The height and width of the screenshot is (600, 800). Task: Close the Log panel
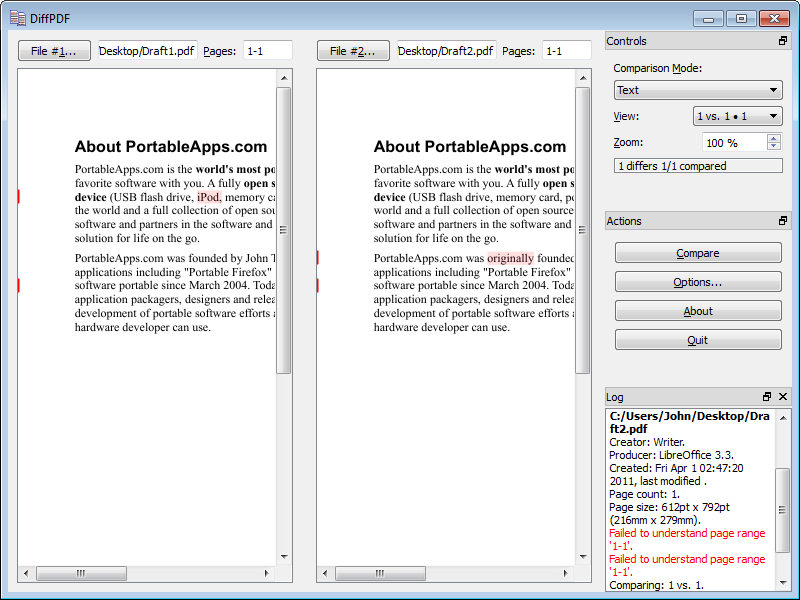point(783,397)
